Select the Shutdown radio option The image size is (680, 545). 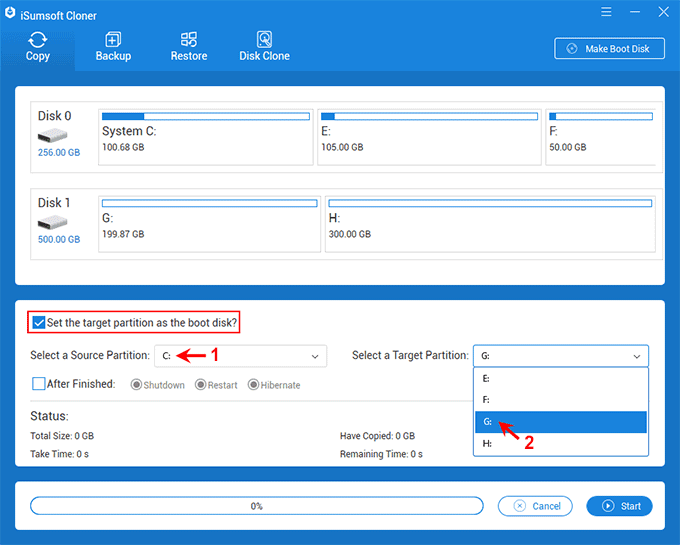point(137,385)
